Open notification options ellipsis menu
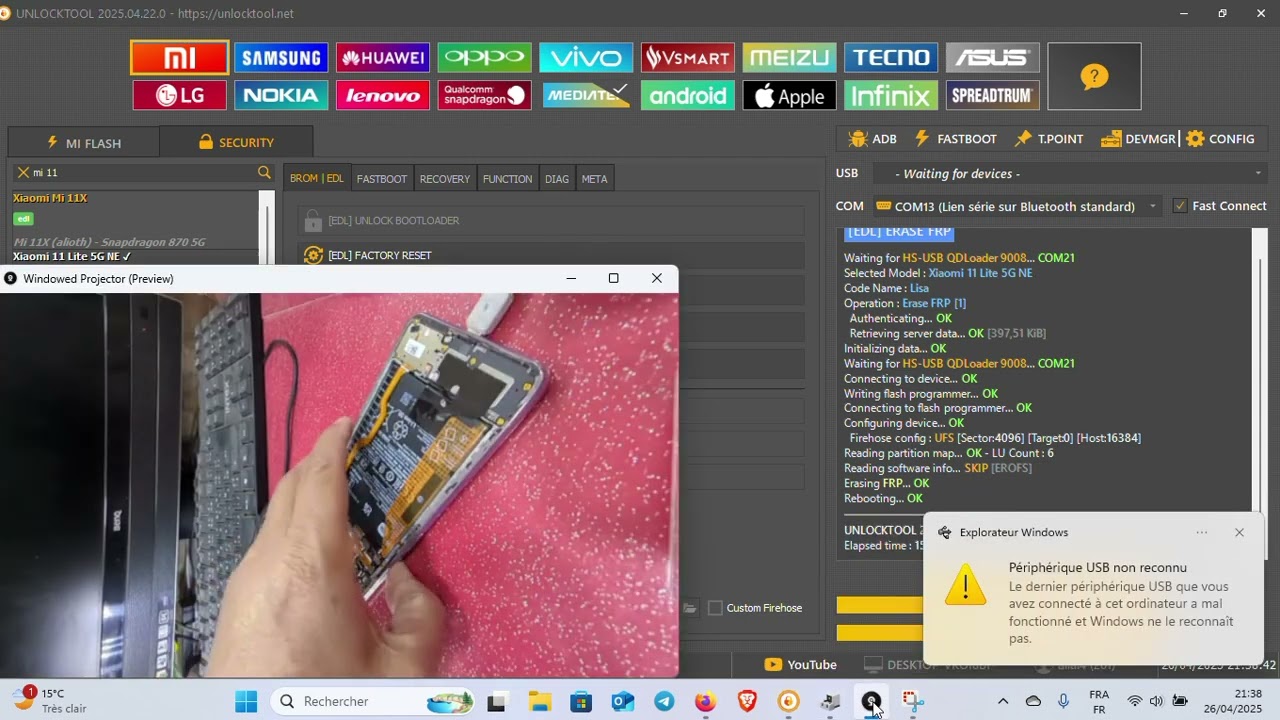This screenshot has height=720, width=1280. pyautogui.click(x=1202, y=532)
